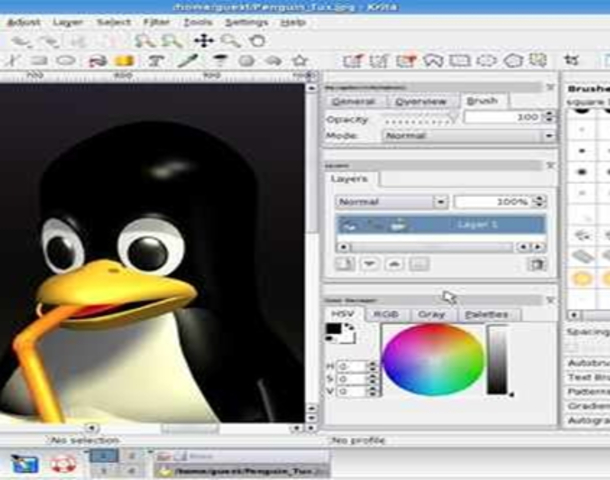
Task: Reset to default black and white colors
Action: coord(329,340)
